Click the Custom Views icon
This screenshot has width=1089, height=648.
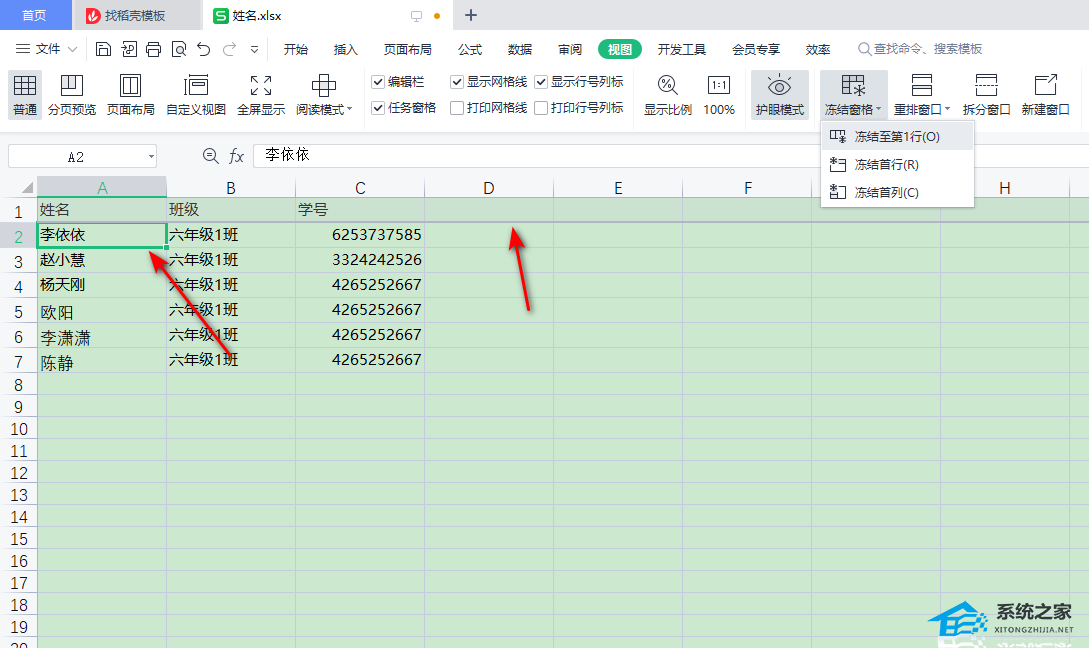(x=196, y=87)
